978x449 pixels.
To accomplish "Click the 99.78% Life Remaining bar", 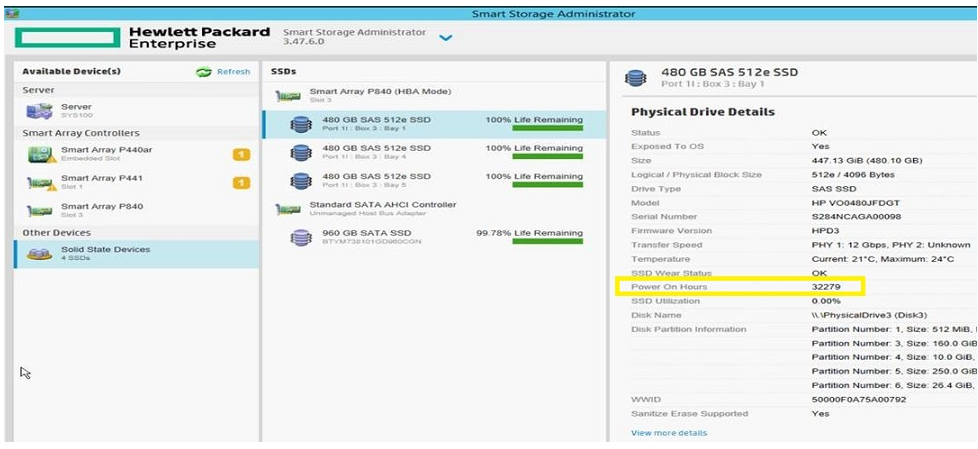I will tap(547, 242).
